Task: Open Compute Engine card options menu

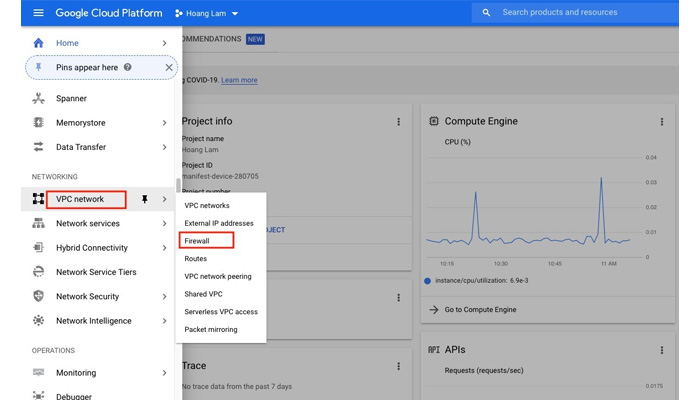Action: pos(662,122)
